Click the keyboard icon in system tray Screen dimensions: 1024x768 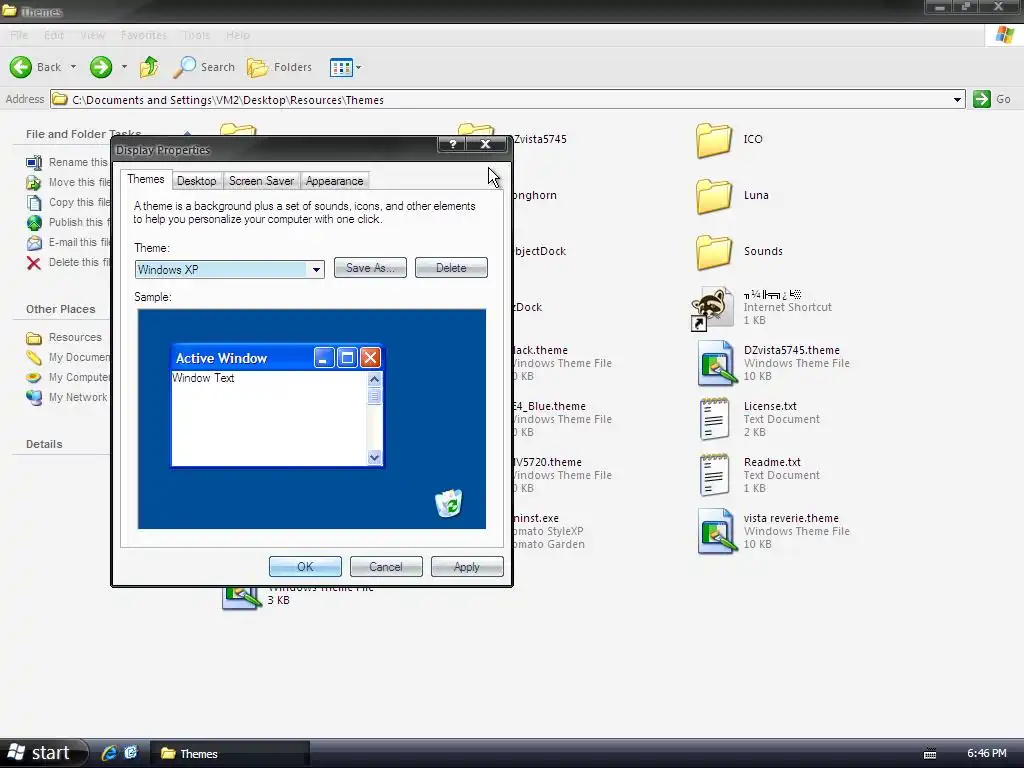tap(930, 754)
